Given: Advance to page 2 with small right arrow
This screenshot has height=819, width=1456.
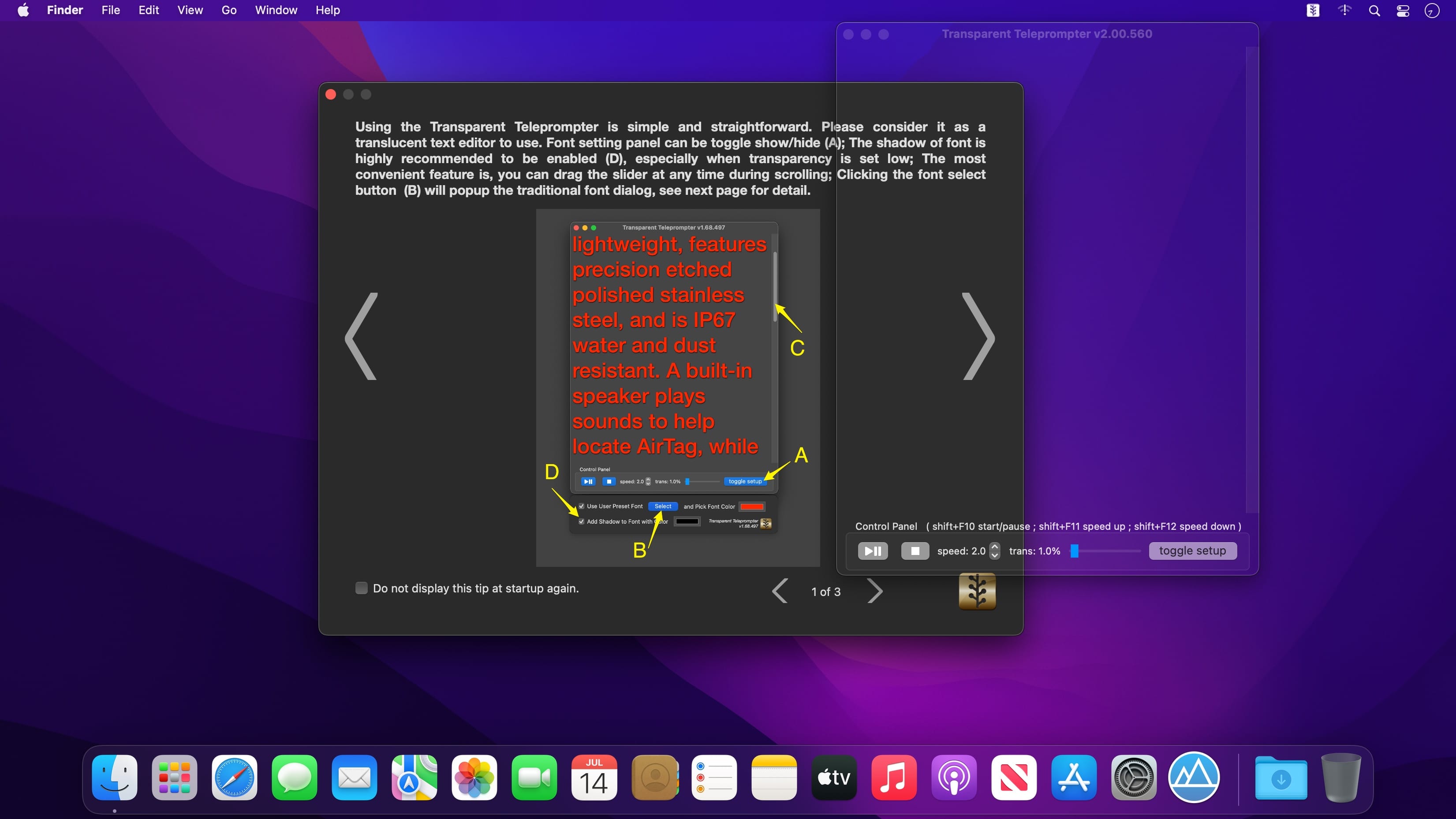Looking at the screenshot, I should point(874,591).
